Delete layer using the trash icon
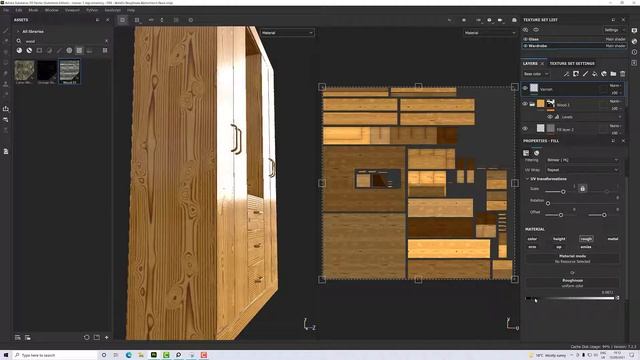 click(622, 74)
